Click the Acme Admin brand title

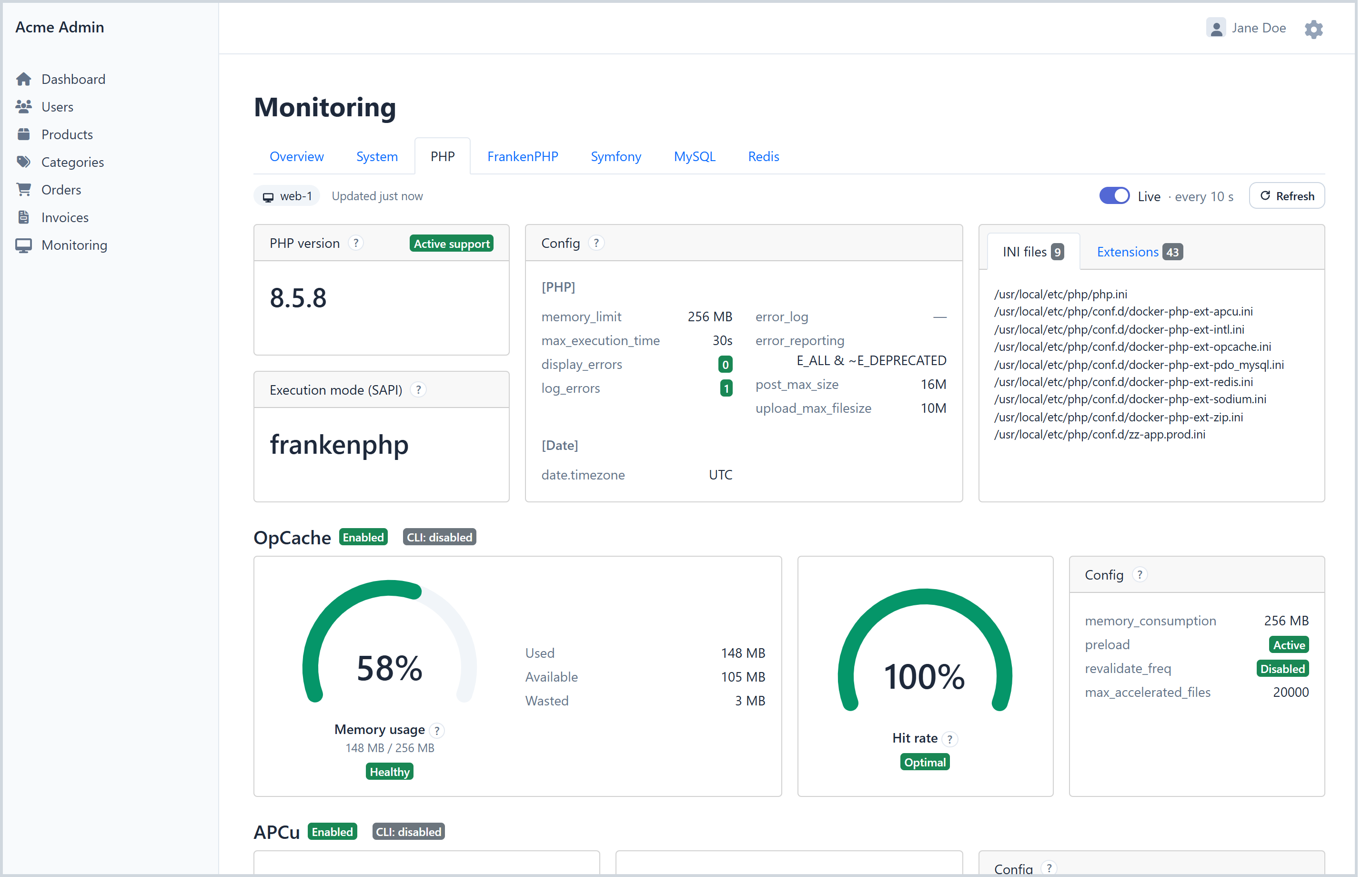coord(59,27)
